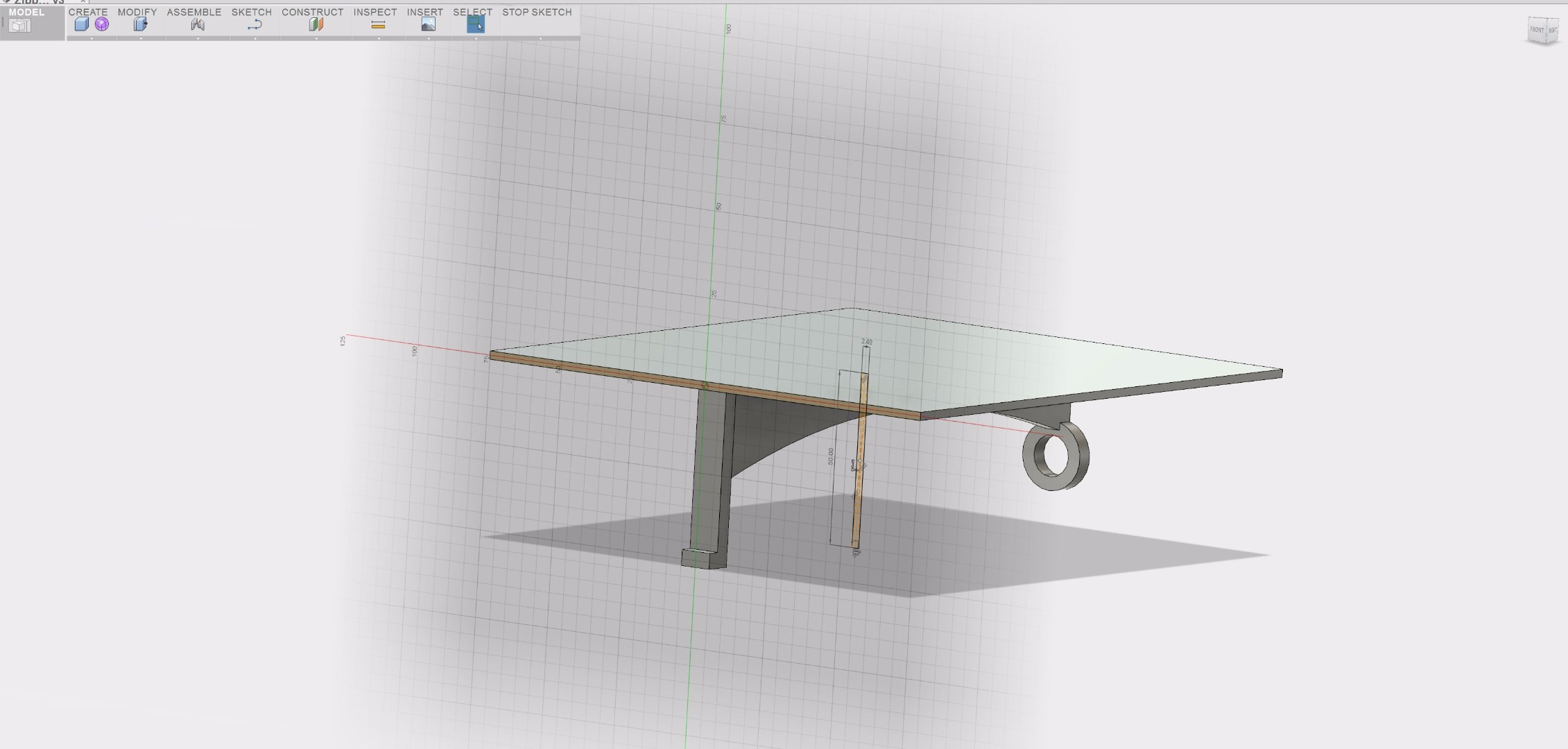Click the FRONT face of the ViewCube
Viewport: 1568px width, 749px height.
[x=1537, y=30]
